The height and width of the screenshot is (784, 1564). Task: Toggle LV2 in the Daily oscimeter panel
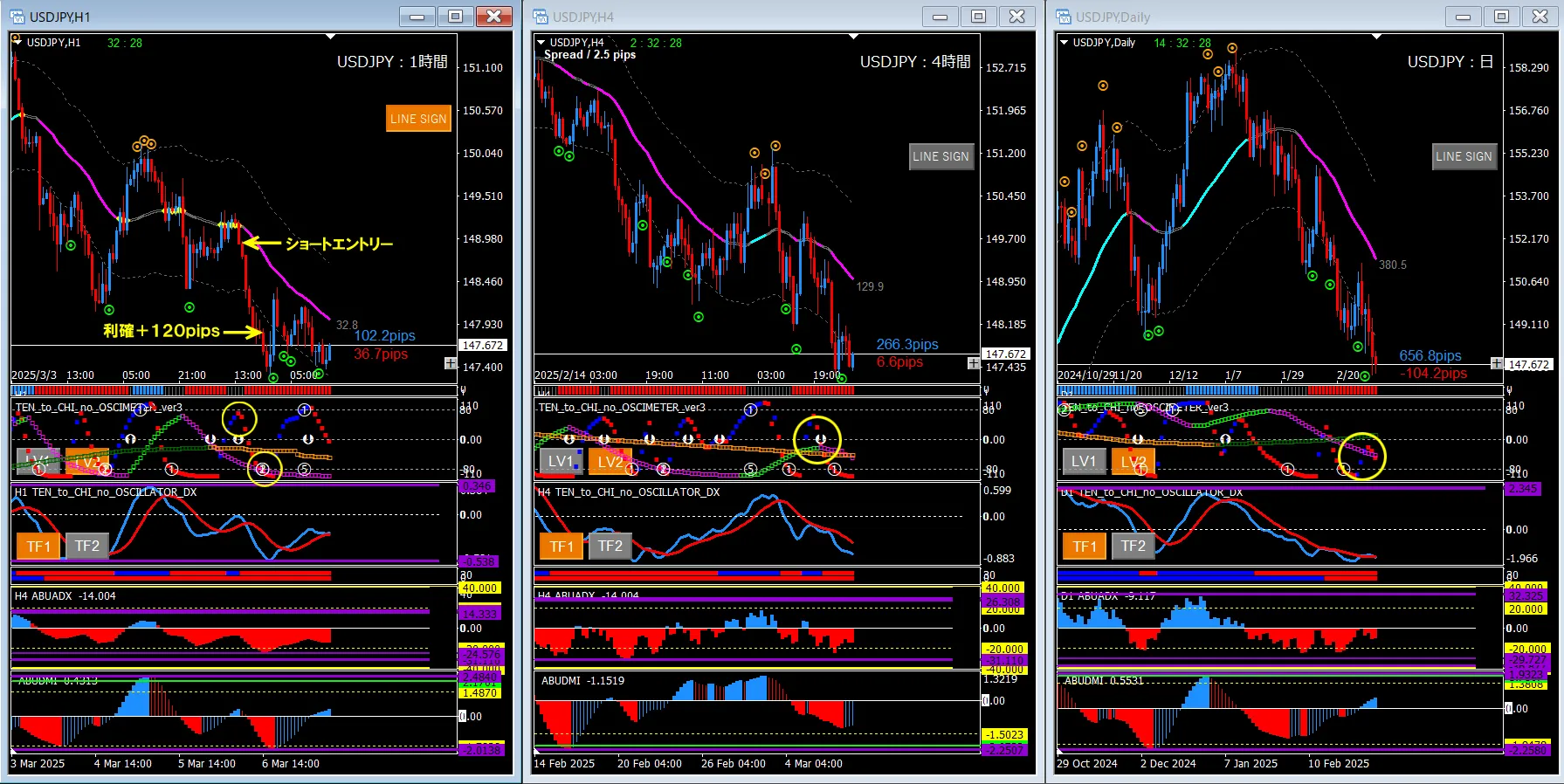tap(1133, 461)
